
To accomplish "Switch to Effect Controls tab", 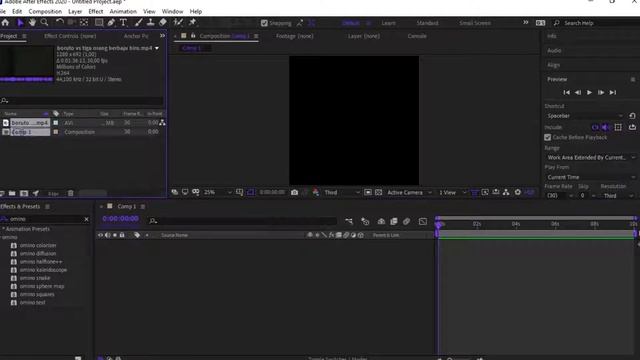I will (70, 36).
